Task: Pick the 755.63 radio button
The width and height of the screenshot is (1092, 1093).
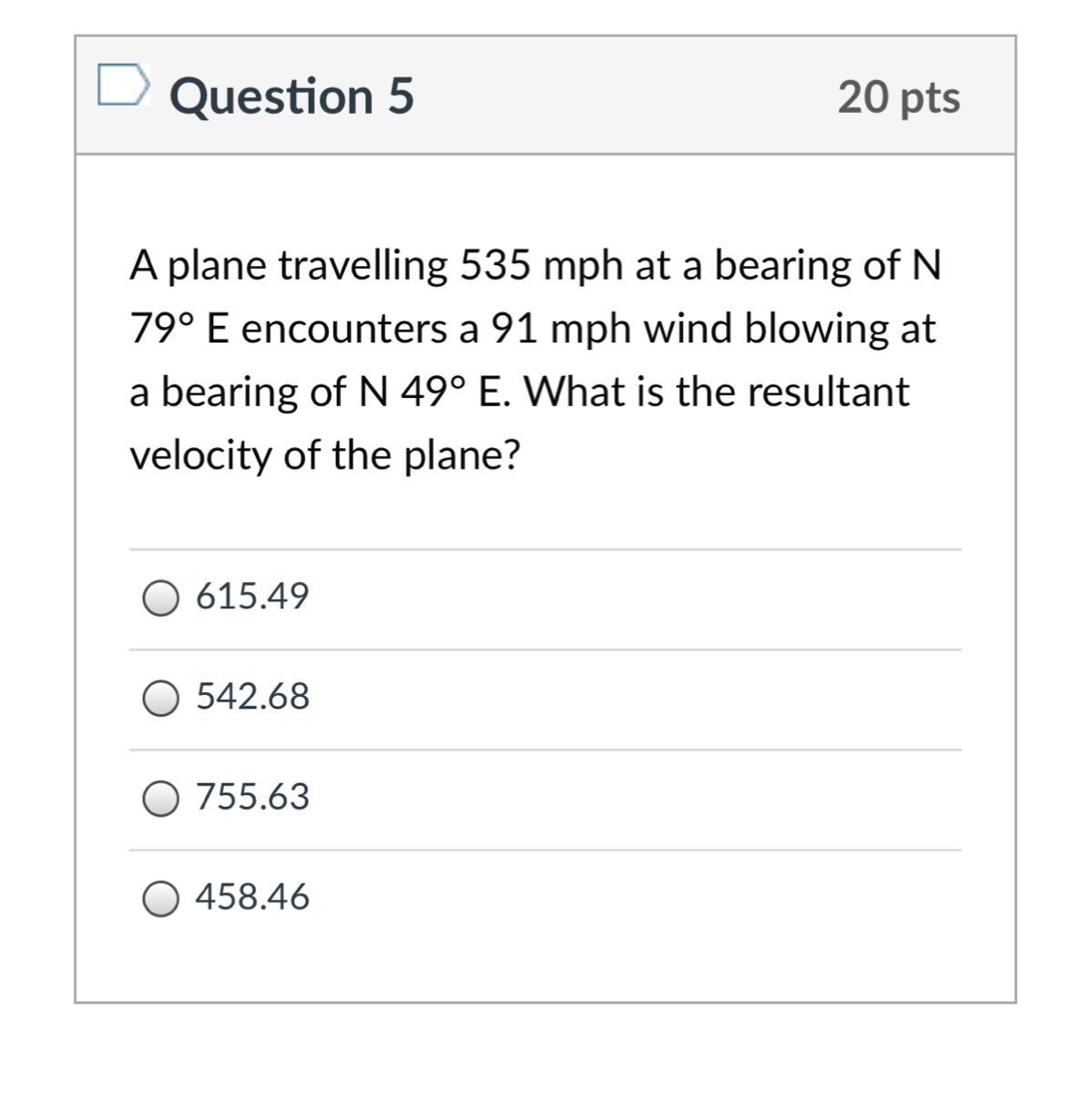Action: (161, 799)
